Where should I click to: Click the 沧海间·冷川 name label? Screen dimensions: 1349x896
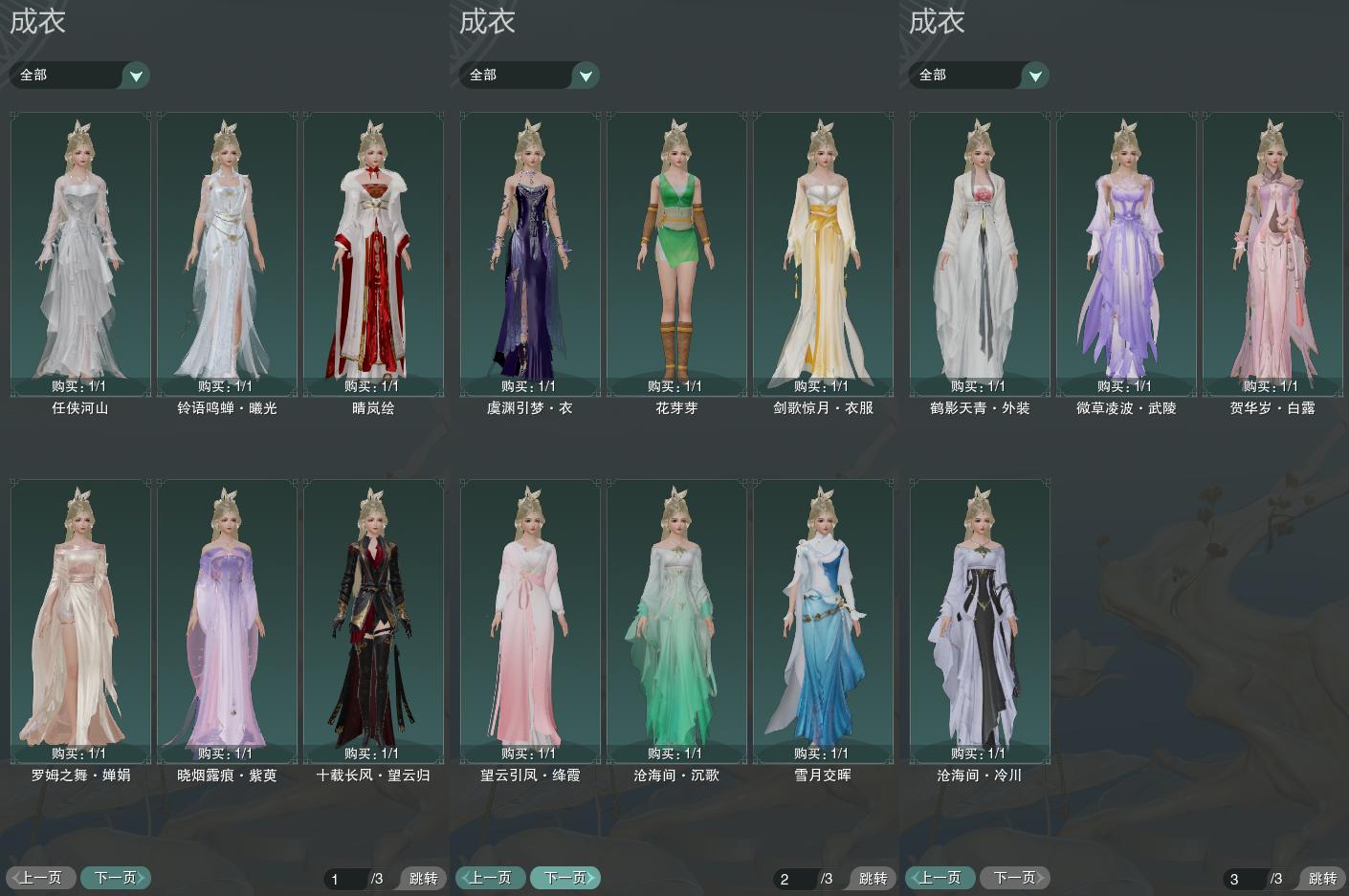pos(980,775)
